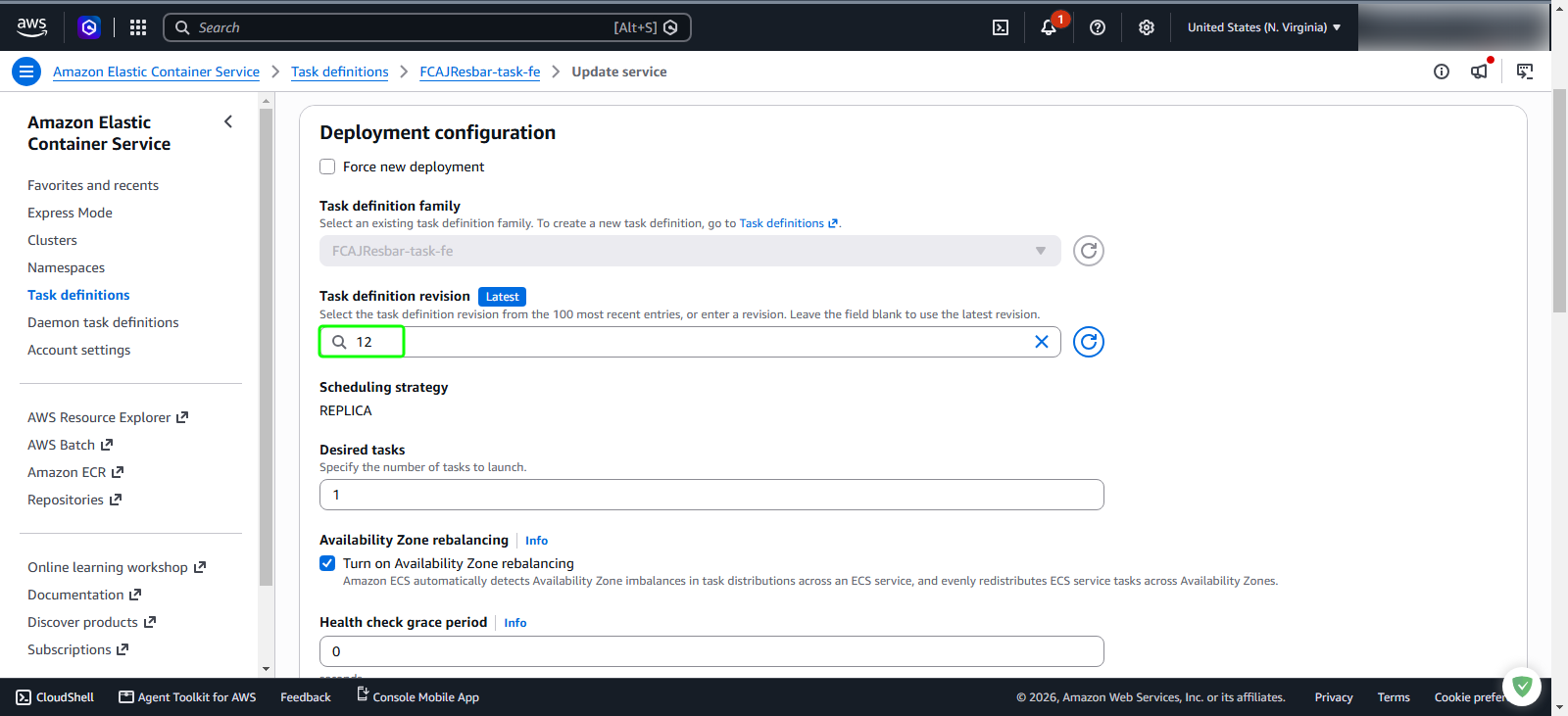1568x716 pixels.
Task: Click the search magnifier icon
Action: (182, 27)
